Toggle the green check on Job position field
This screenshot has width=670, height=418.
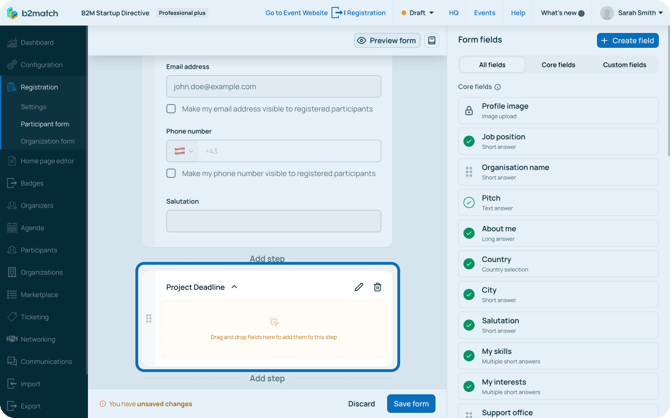pyautogui.click(x=469, y=141)
